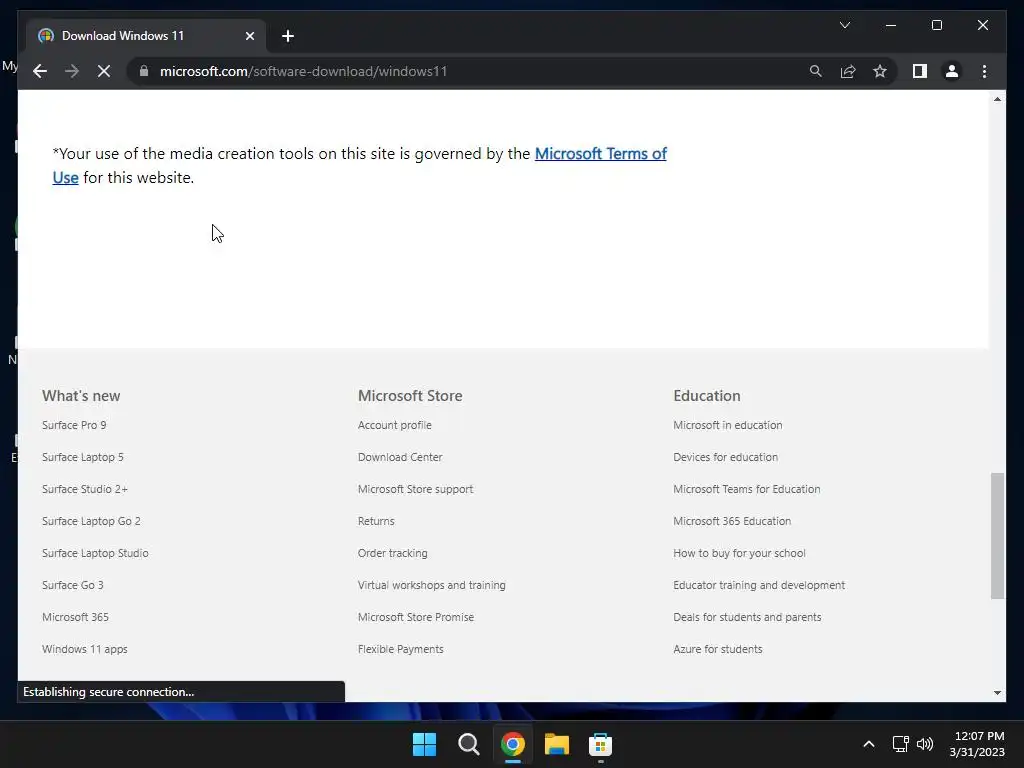The image size is (1024, 768).
Task: Click the scrollbar up arrow
Action: (x=997, y=99)
